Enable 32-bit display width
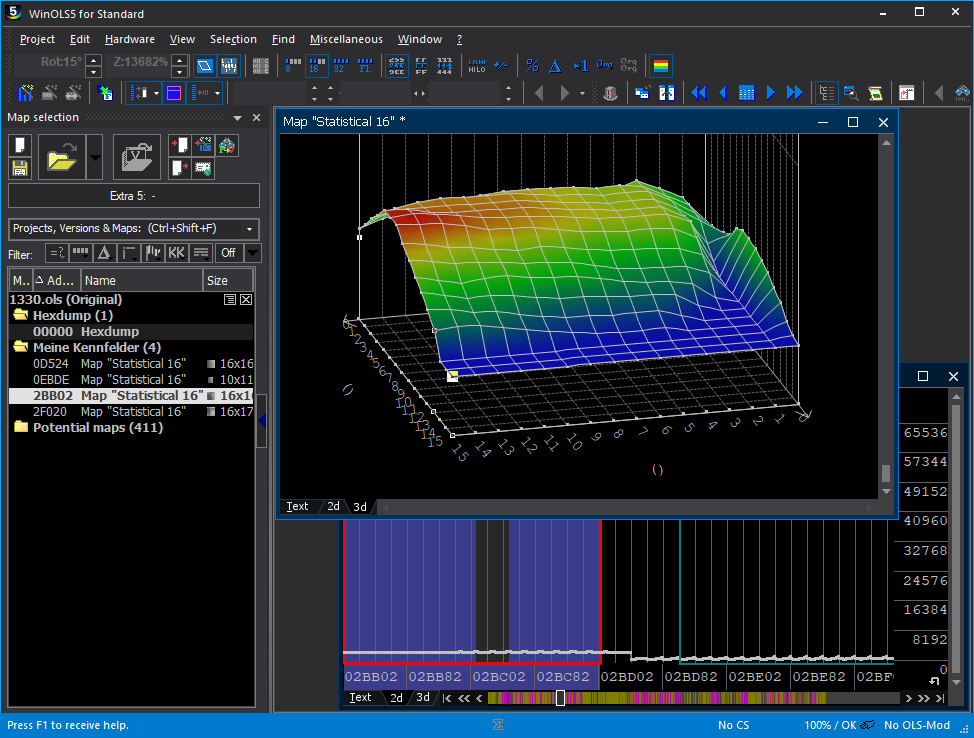974x738 pixels. [x=339, y=66]
